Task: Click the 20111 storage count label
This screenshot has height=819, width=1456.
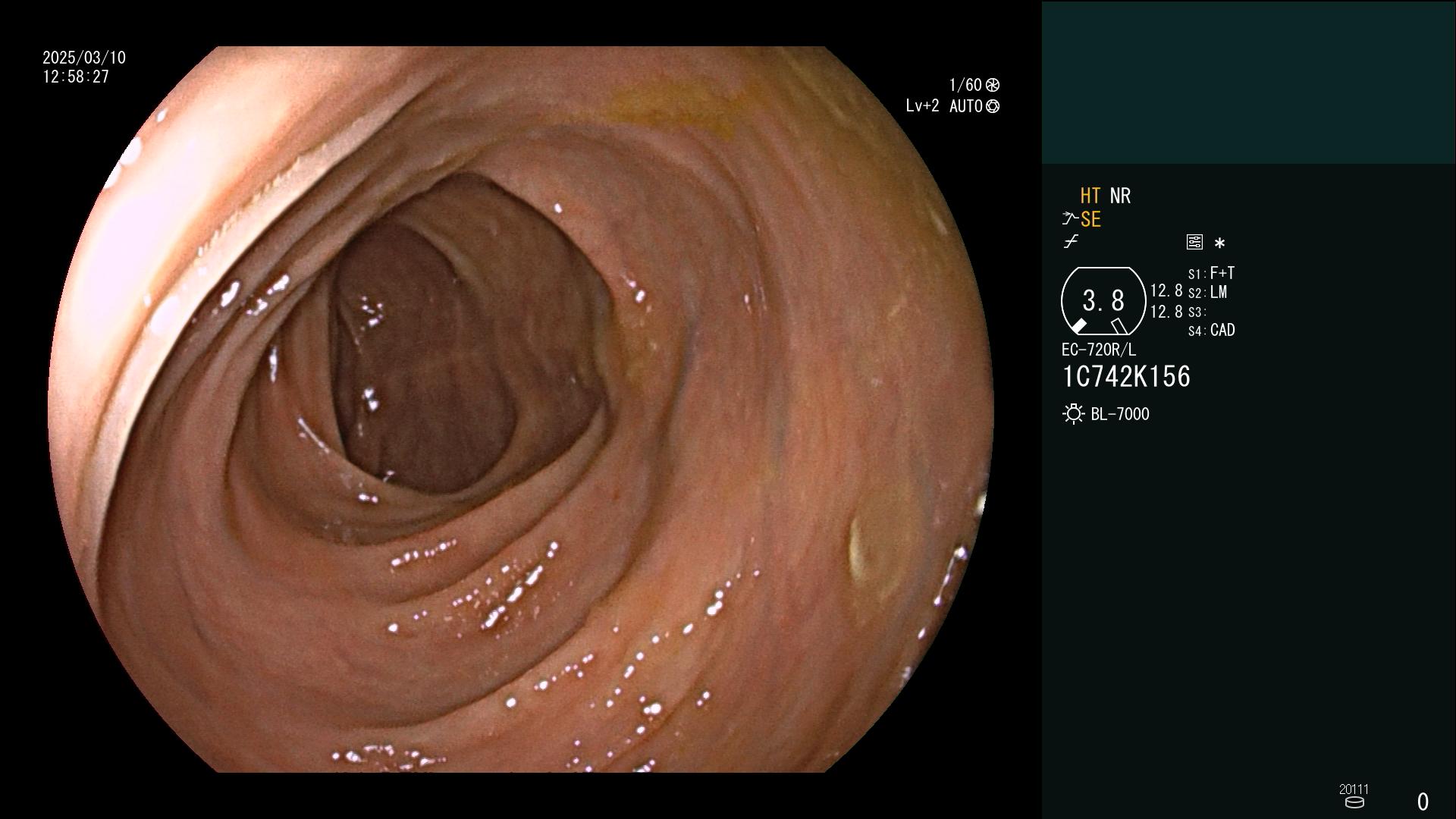Action: tap(1354, 789)
